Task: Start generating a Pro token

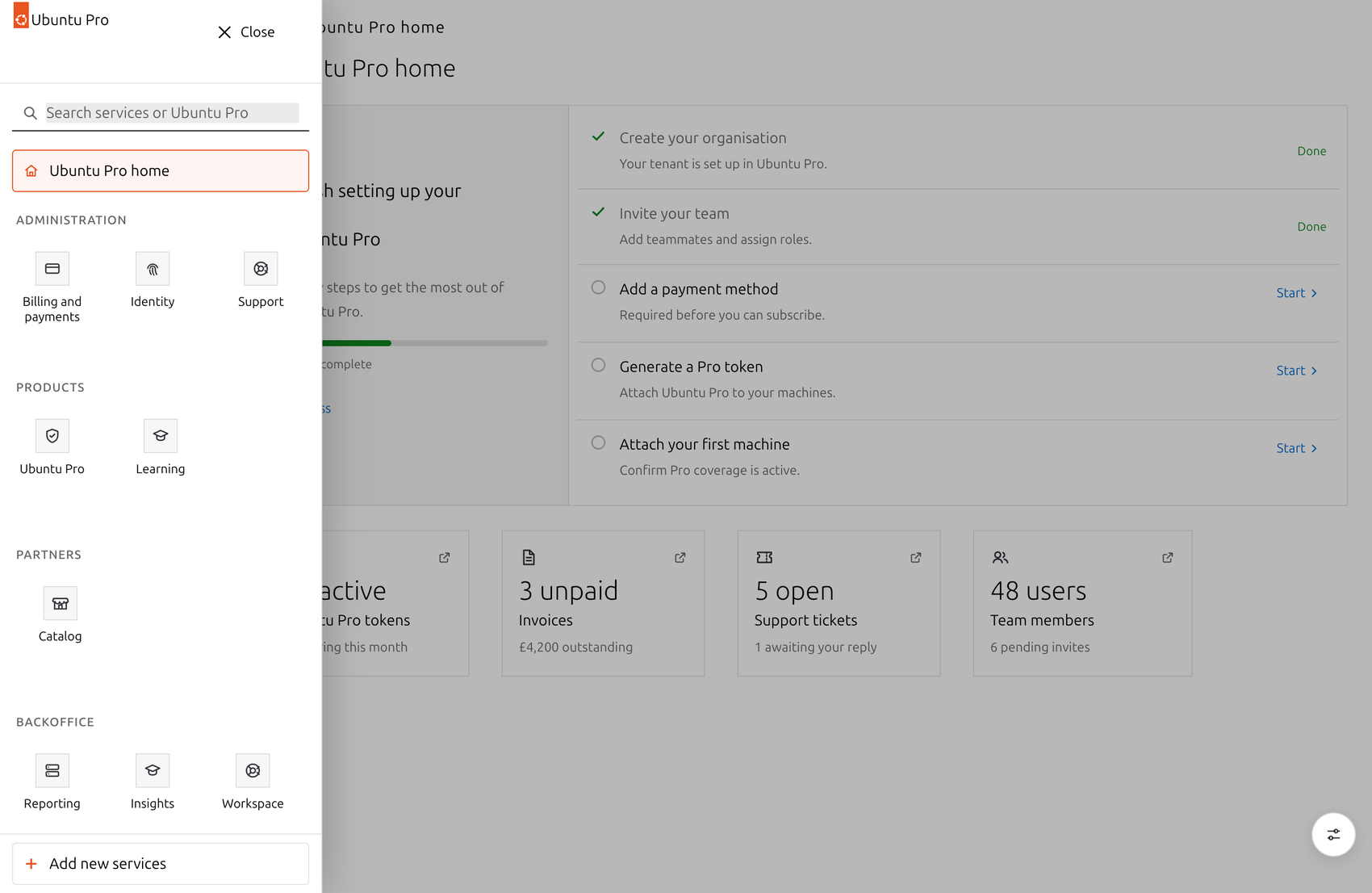Action: click(x=1297, y=371)
